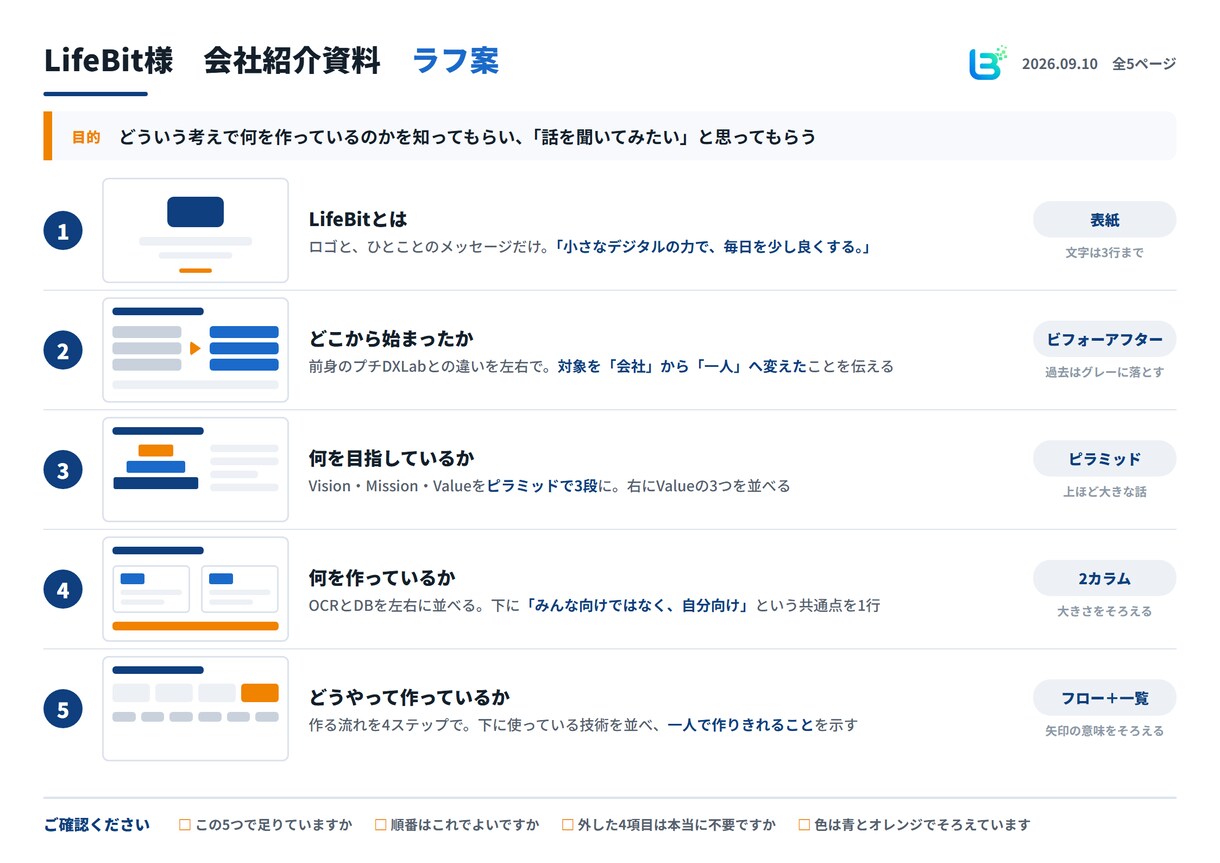The width and height of the screenshot is (1220, 863).
Task: Open the pyramid slide thumbnail
Action: (x=196, y=470)
